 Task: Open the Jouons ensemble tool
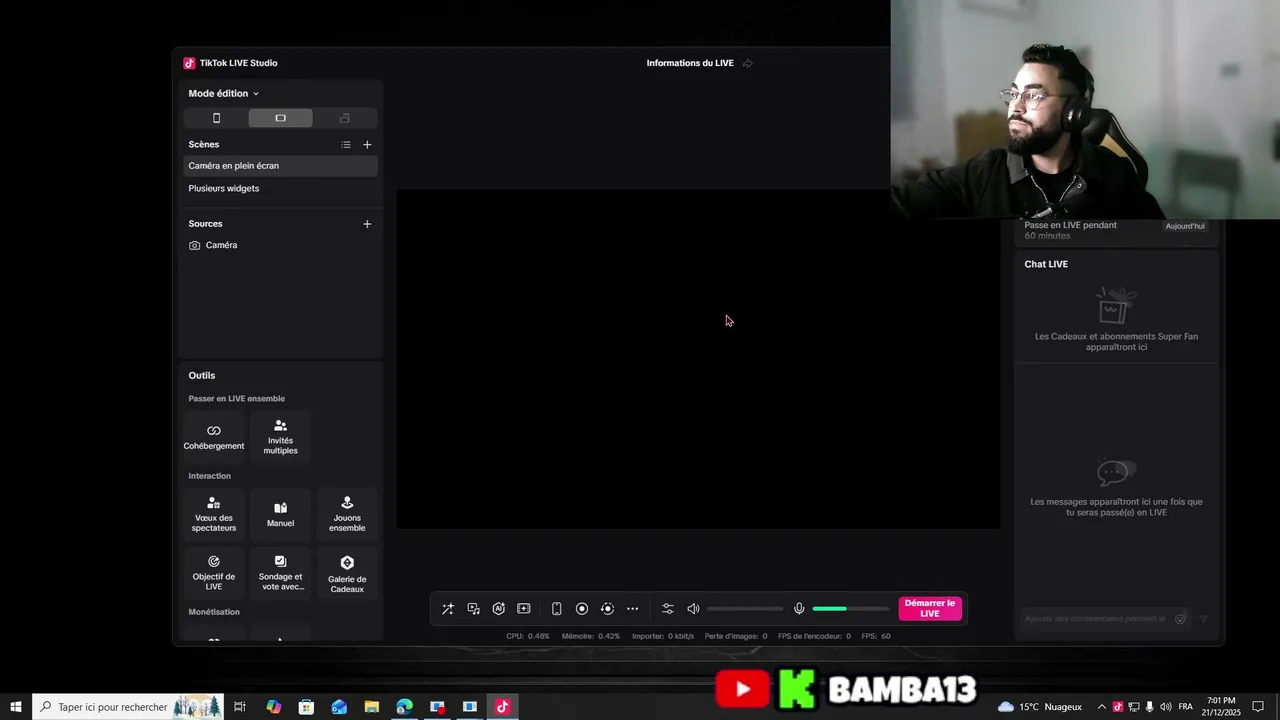coord(347,515)
